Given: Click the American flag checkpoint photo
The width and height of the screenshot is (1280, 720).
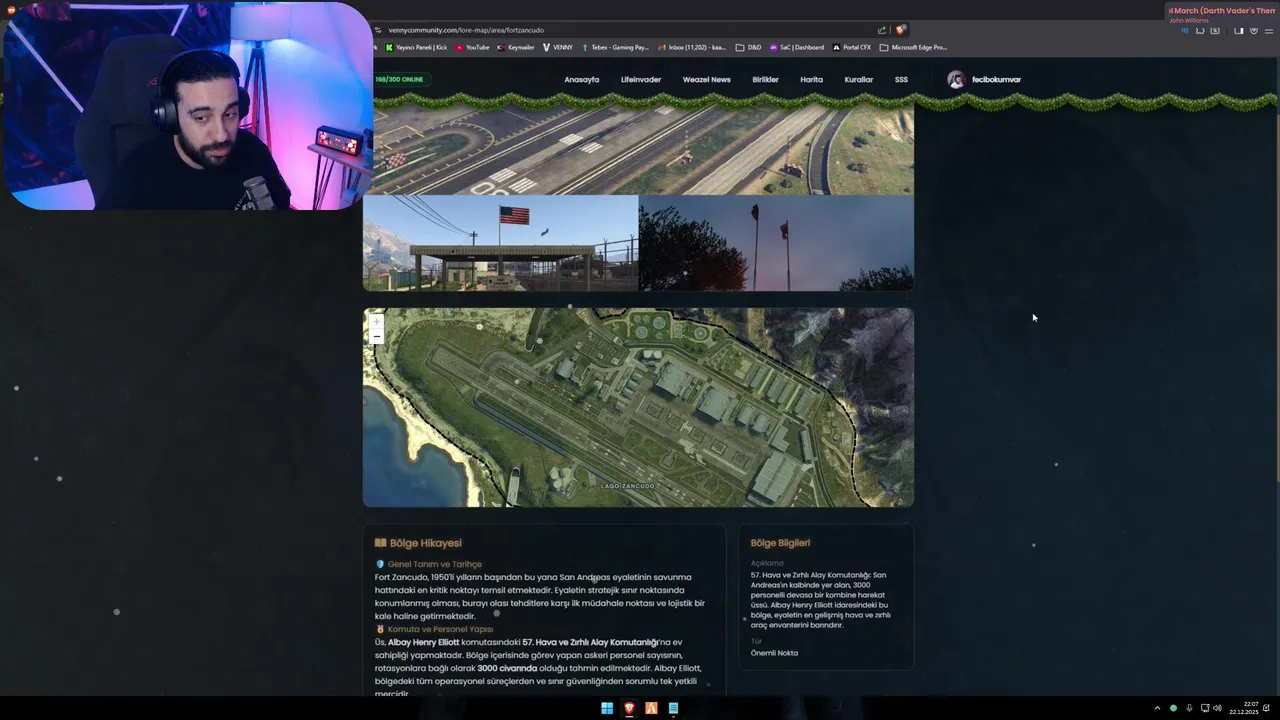Looking at the screenshot, I should [500, 243].
